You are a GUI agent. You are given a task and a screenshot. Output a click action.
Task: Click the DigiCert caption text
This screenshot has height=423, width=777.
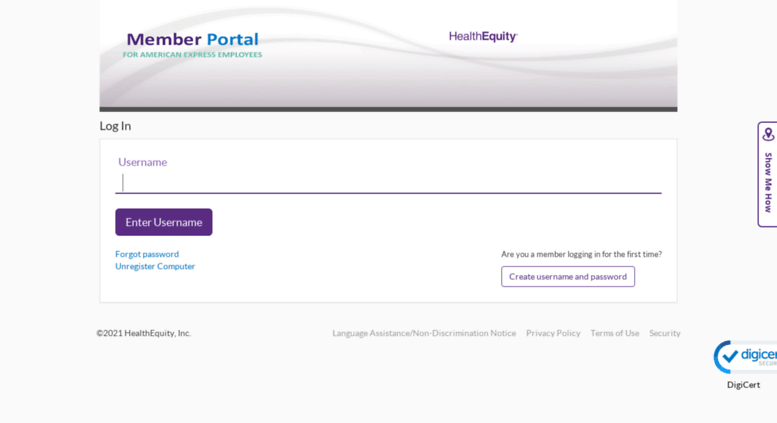pos(743,385)
